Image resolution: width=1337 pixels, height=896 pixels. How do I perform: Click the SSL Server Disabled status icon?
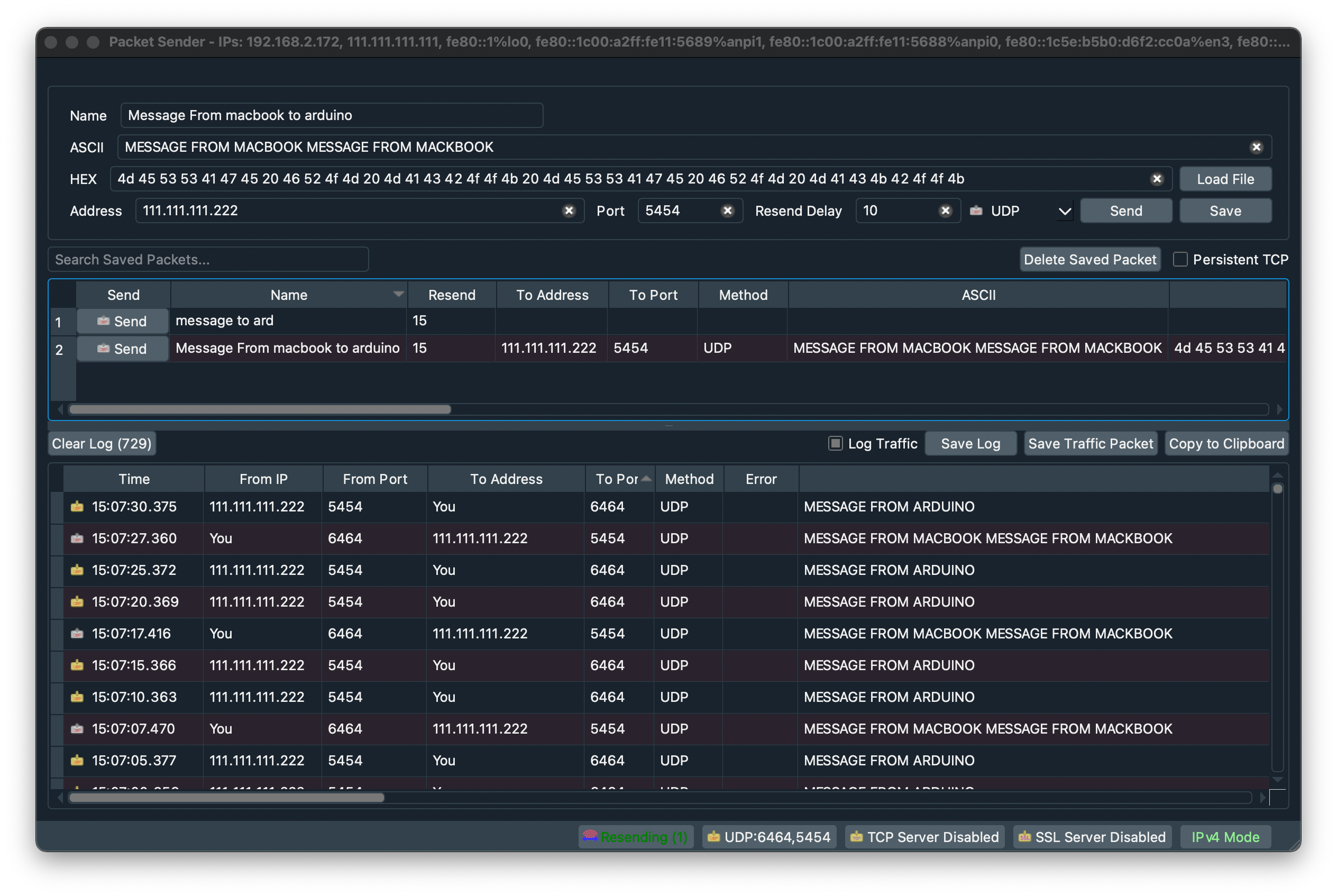tap(1024, 837)
